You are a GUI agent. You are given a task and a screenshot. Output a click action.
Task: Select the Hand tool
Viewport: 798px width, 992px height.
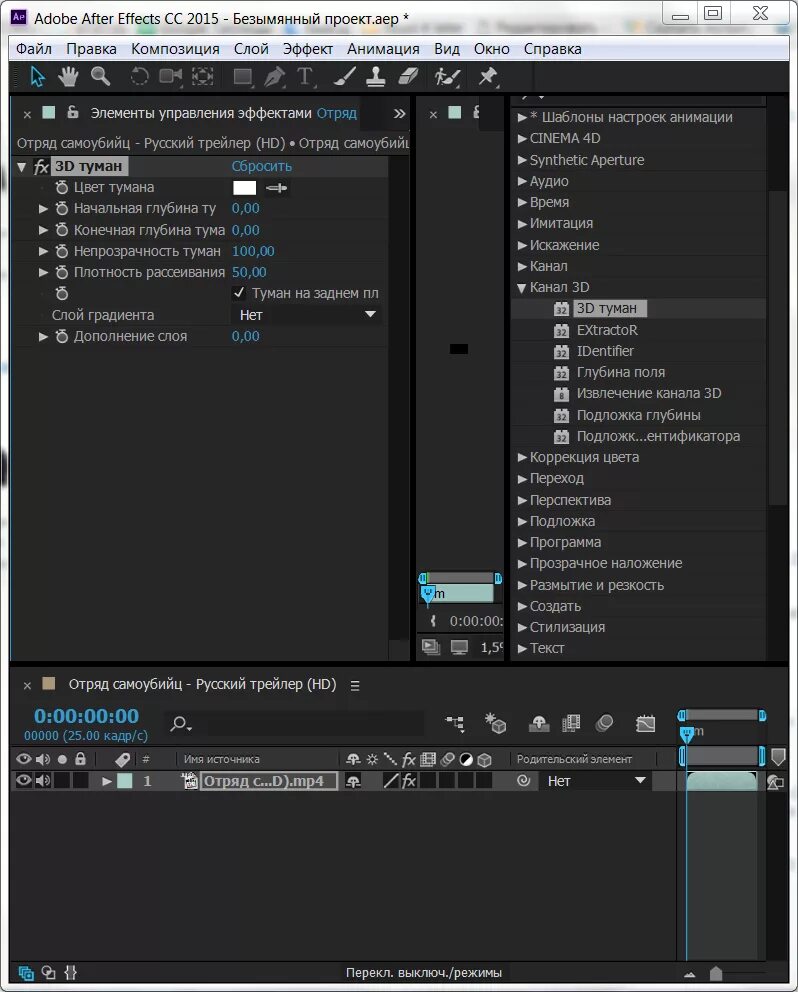tap(68, 77)
